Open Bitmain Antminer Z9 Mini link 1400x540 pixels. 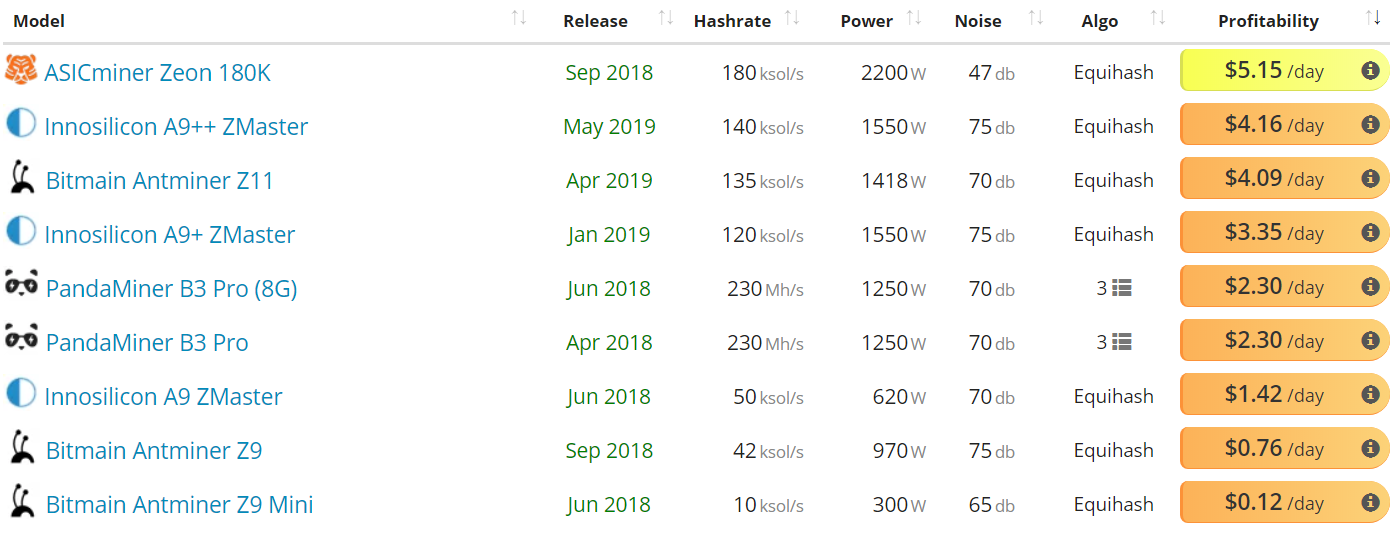180,504
